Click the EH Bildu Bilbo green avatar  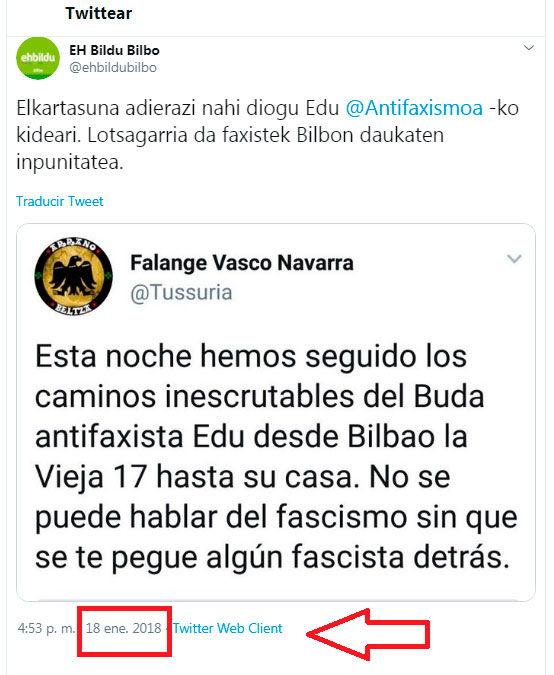(38, 58)
